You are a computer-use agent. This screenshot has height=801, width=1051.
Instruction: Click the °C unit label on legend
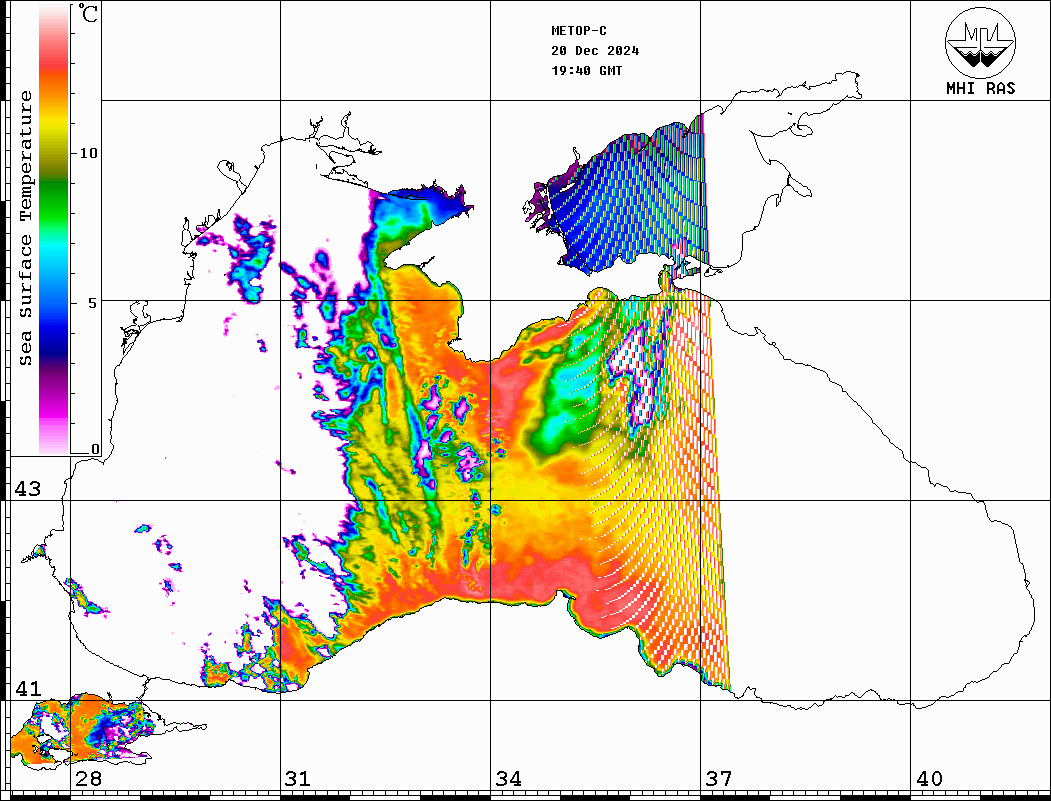(x=88, y=13)
